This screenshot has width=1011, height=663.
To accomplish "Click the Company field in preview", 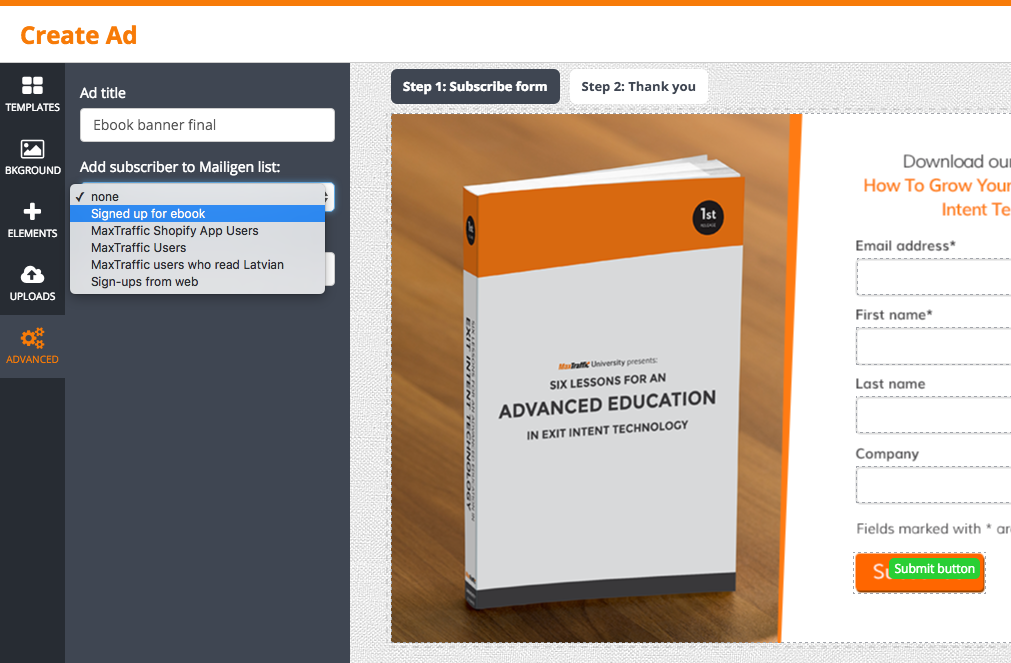I will pos(934,485).
